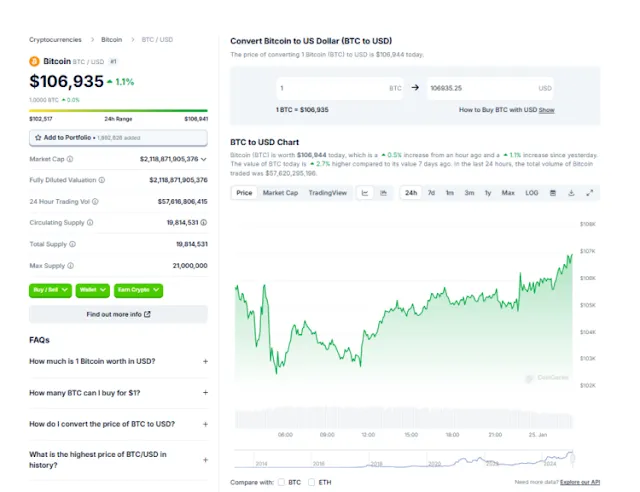Switch to candlestick chart view icon
Image resolution: width=640 pixels, height=492 pixels.
[384, 192]
